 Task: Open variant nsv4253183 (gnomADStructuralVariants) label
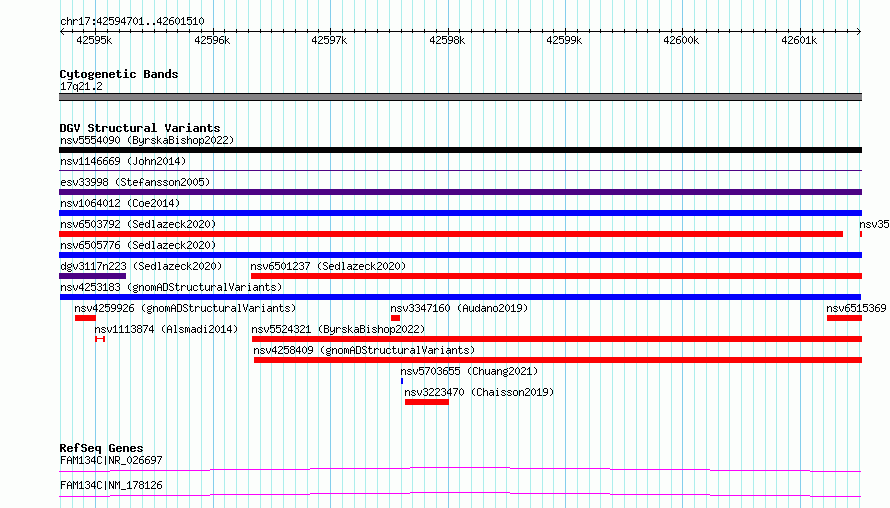tap(171, 287)
